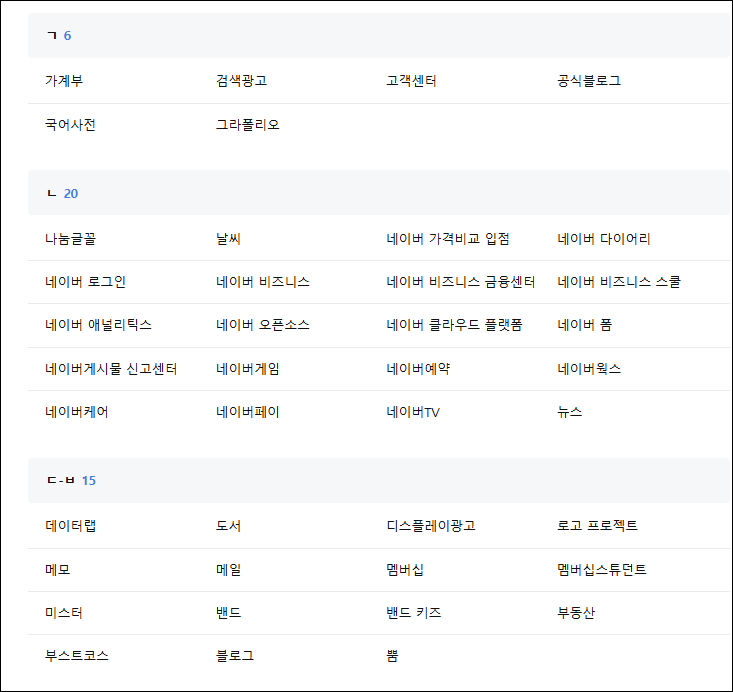Viewport: 733px width, 692px height.
Task: Open 네이버 클라우드 플랫폼
Action: [454, 325]
